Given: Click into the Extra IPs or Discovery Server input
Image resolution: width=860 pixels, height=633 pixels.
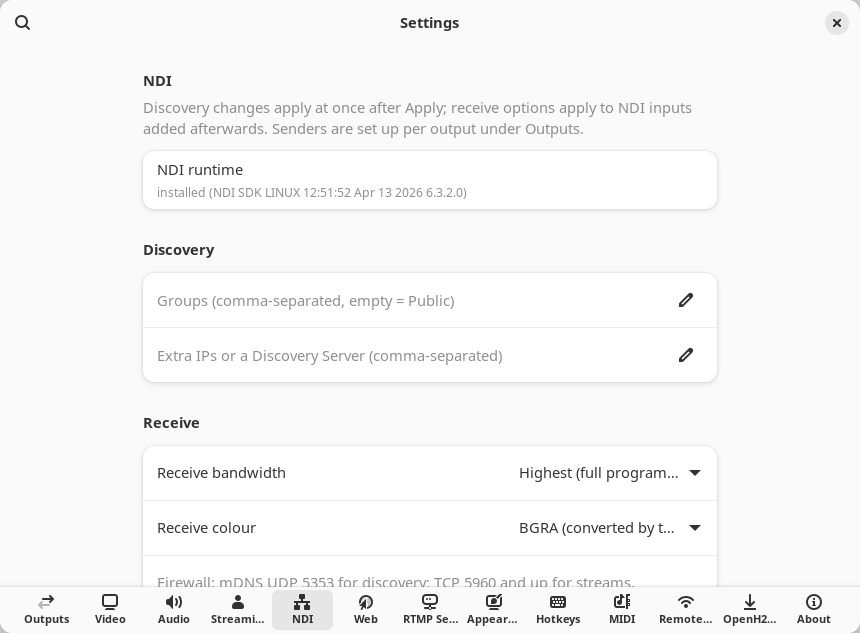Looking at the screenshot, I should 429,355.
